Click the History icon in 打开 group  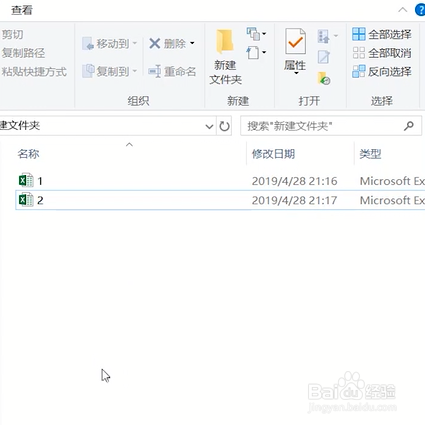point(324,79)
